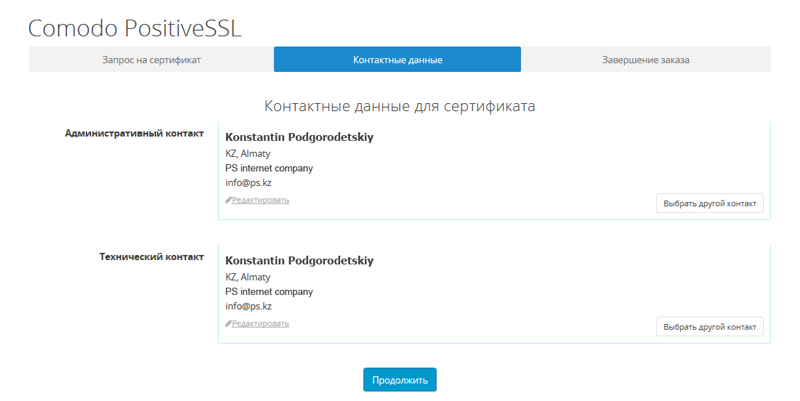Click the Технический контакт label
800x401 pixels.
click(152, 257)
